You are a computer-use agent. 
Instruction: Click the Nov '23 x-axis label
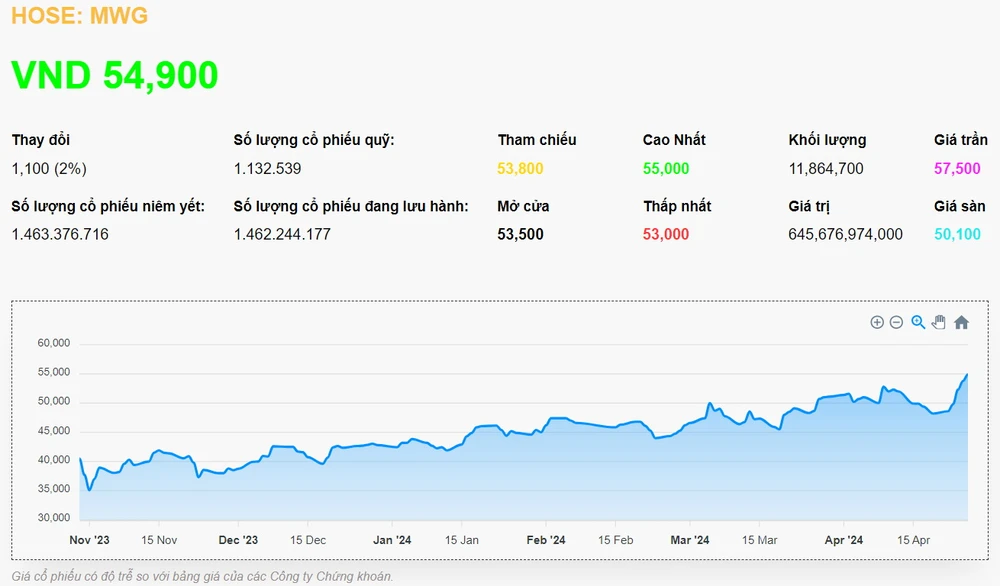[x=87, y=540]
